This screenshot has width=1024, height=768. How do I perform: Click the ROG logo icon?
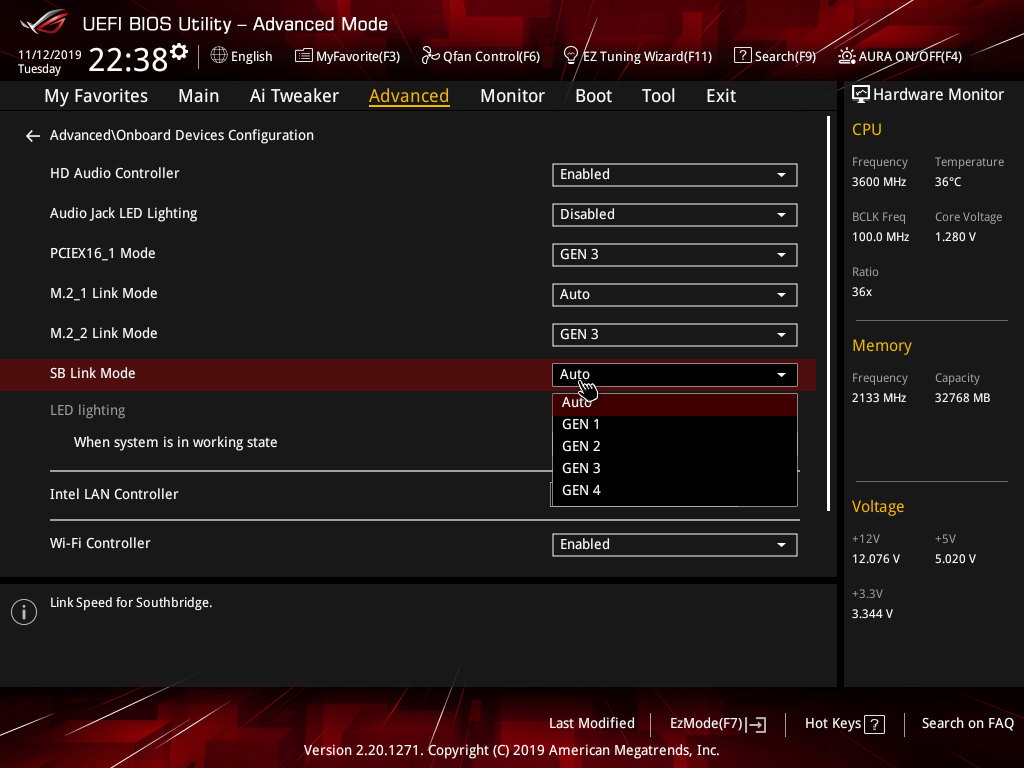tap(44, 23)
